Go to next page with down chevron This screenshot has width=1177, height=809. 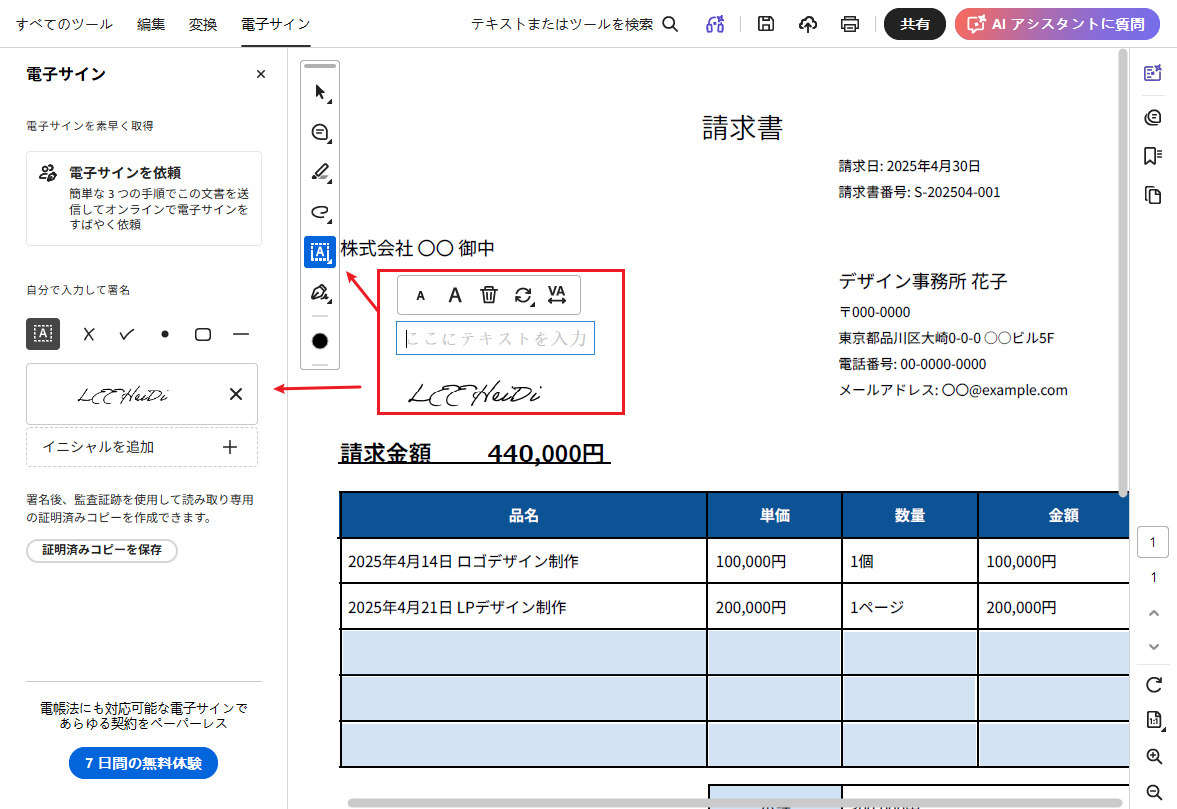(1154, 646)
